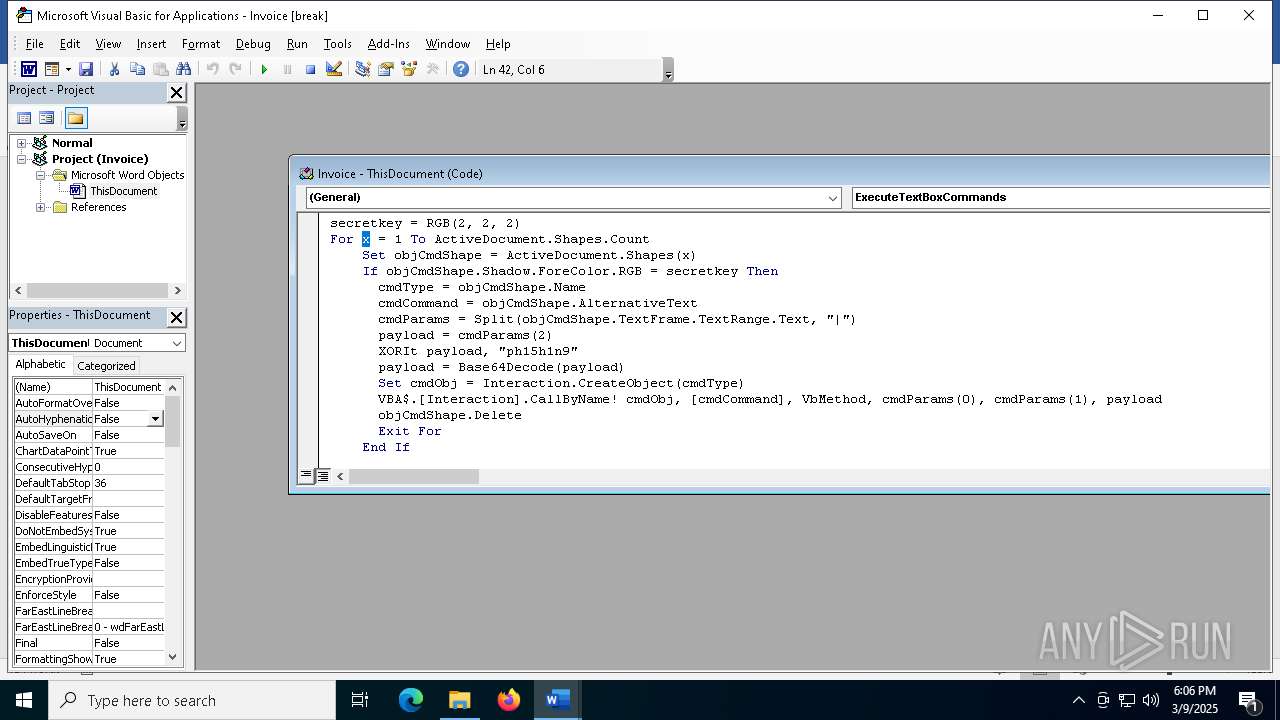This screenshot has width=1280, height=720.
Task: Click the ExecuteTextBoxCommands procedure box
Action: pos(1060,198)
